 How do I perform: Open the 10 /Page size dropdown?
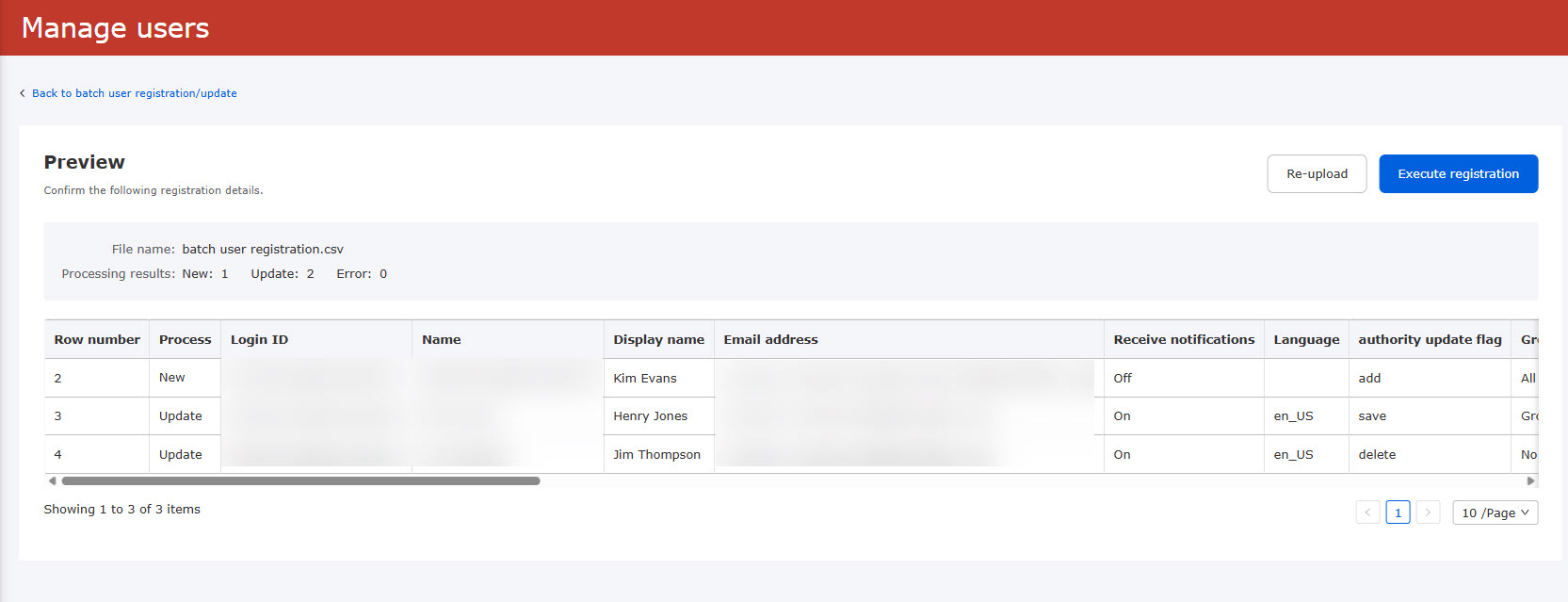[x=1495, y=513]
